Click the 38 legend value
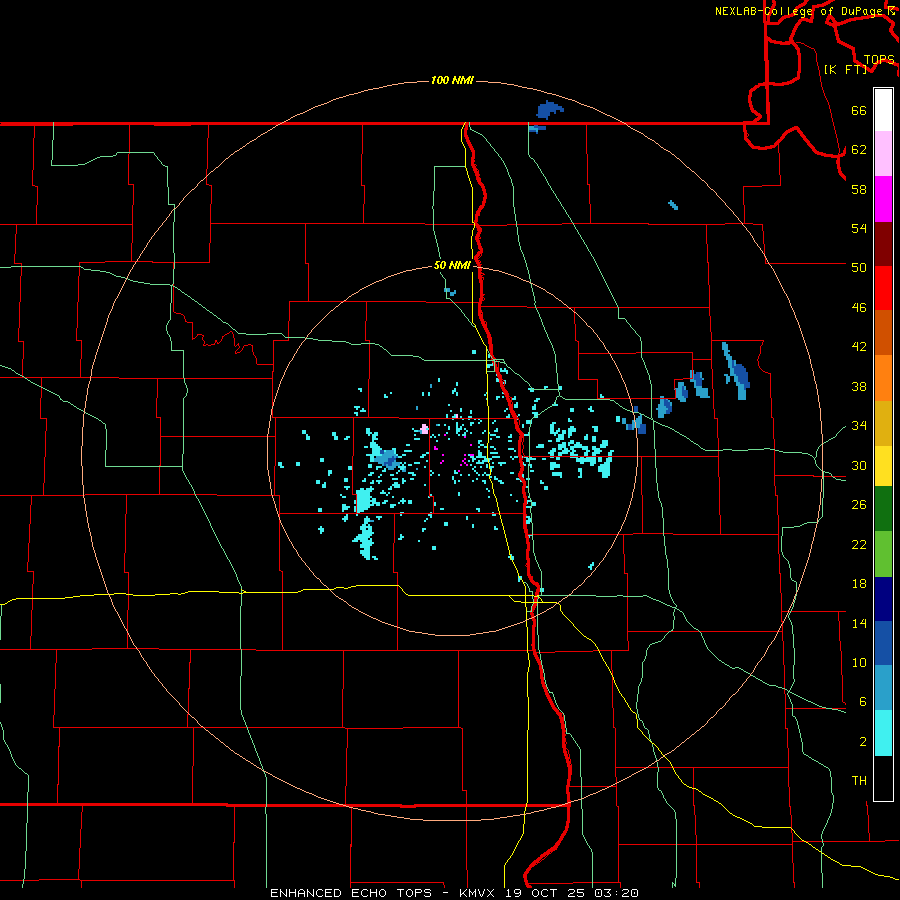The height and width of the screenshot is (900, 900). (x=859, y=387)
